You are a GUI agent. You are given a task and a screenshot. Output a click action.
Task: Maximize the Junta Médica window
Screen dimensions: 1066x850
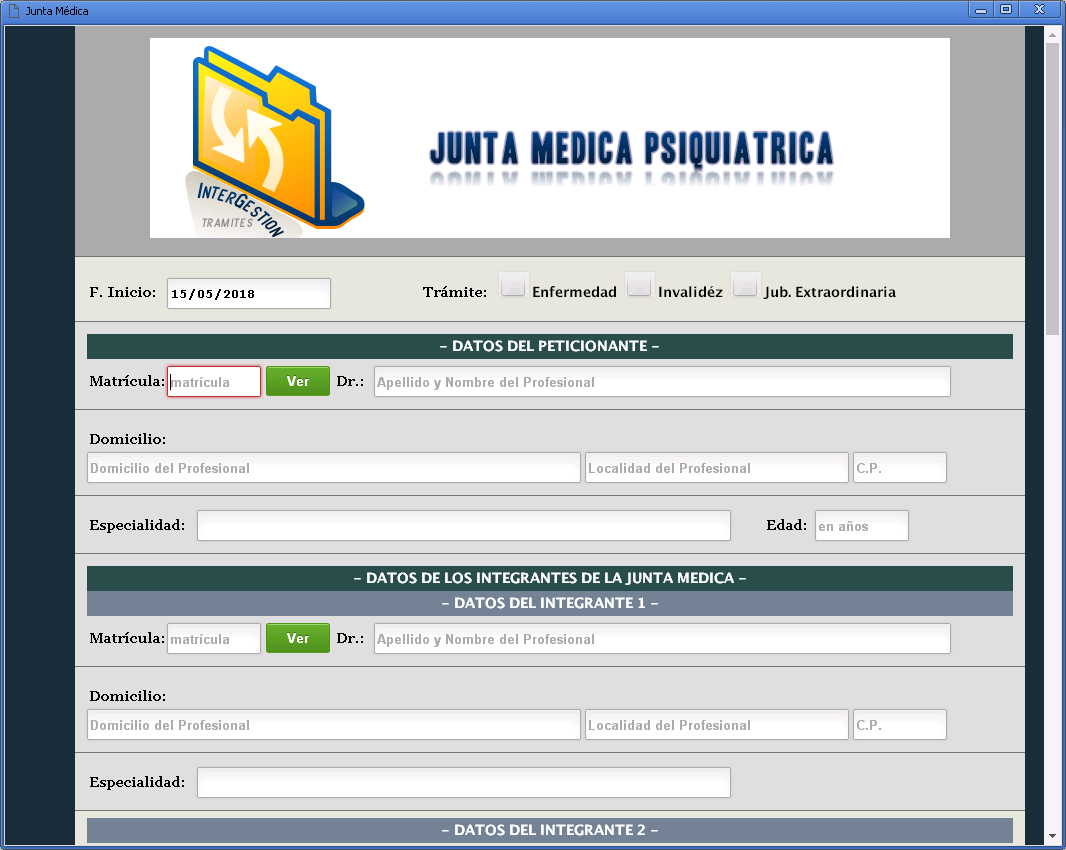pyautogui.click(x=1006, y=10)
